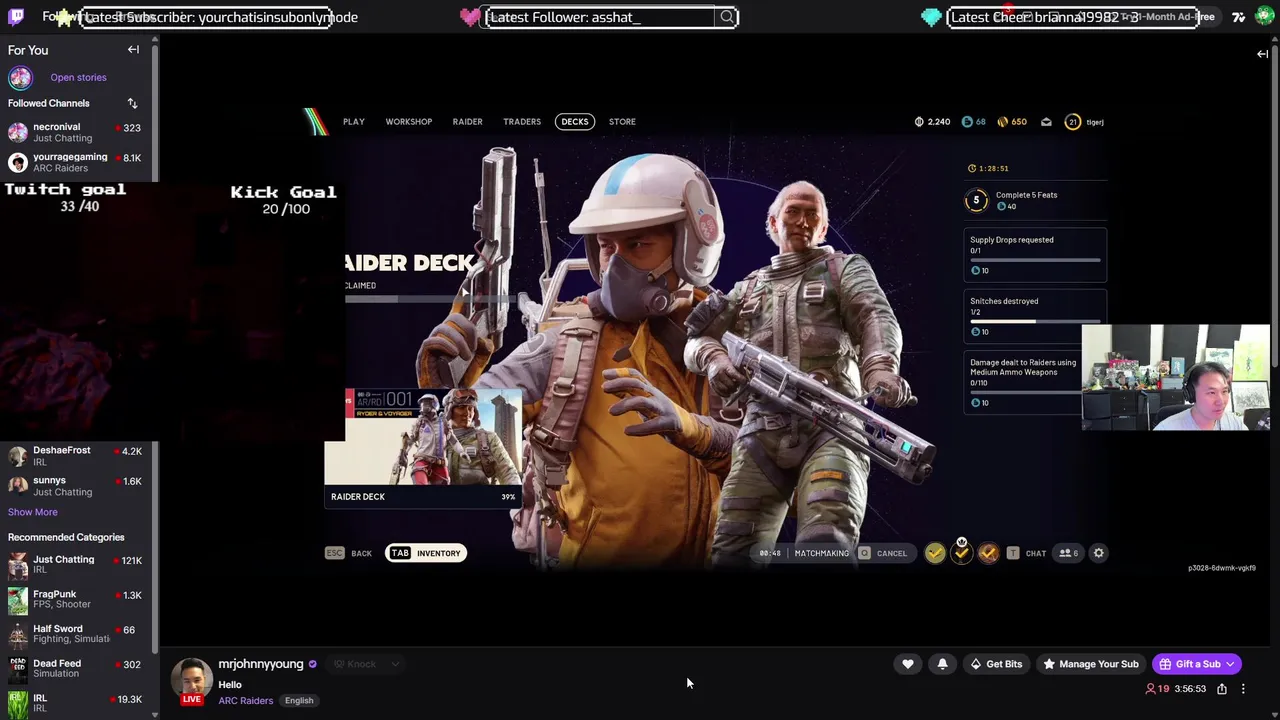Open the ARC Raiders category link
1280x720 pixels.
click(x=246, y=701)
